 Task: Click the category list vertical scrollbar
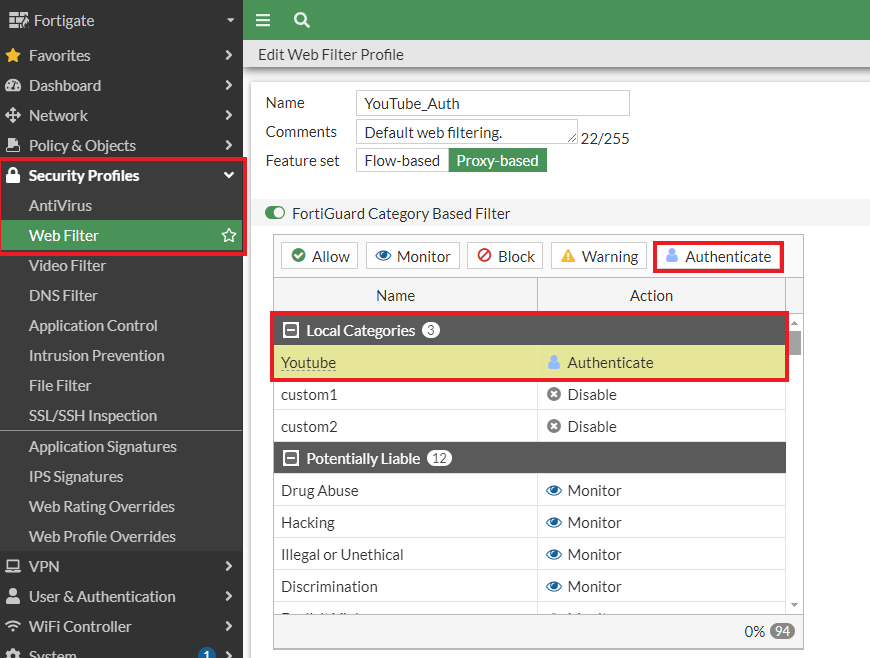(795, 343)
